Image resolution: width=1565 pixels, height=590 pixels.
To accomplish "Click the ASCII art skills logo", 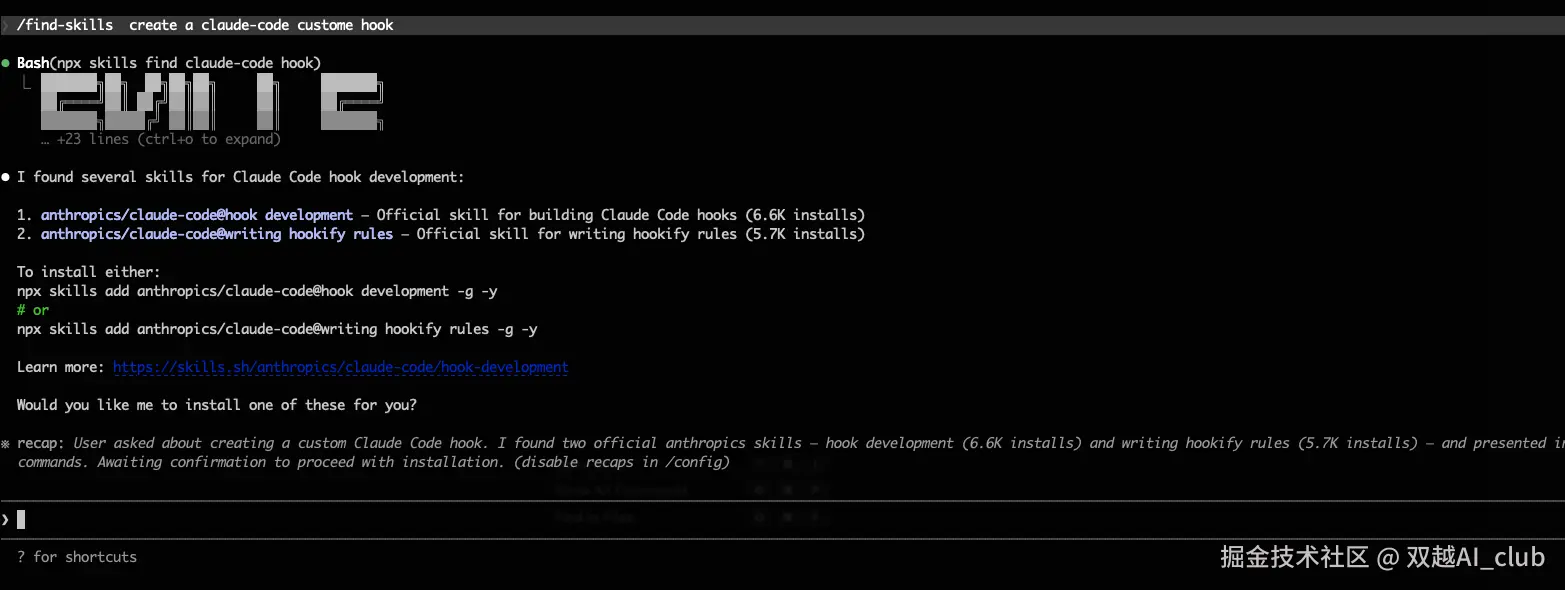I will tap(211, 102).
